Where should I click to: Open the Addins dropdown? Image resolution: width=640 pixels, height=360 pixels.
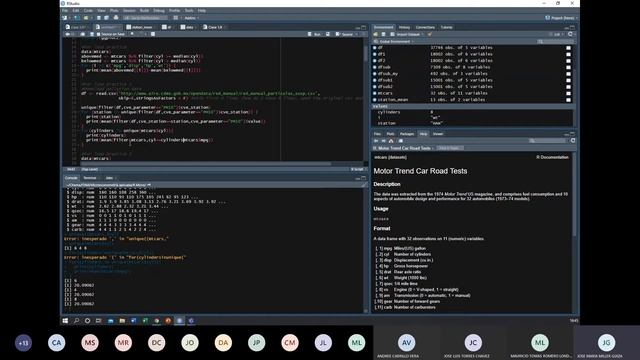click(191, 18)
